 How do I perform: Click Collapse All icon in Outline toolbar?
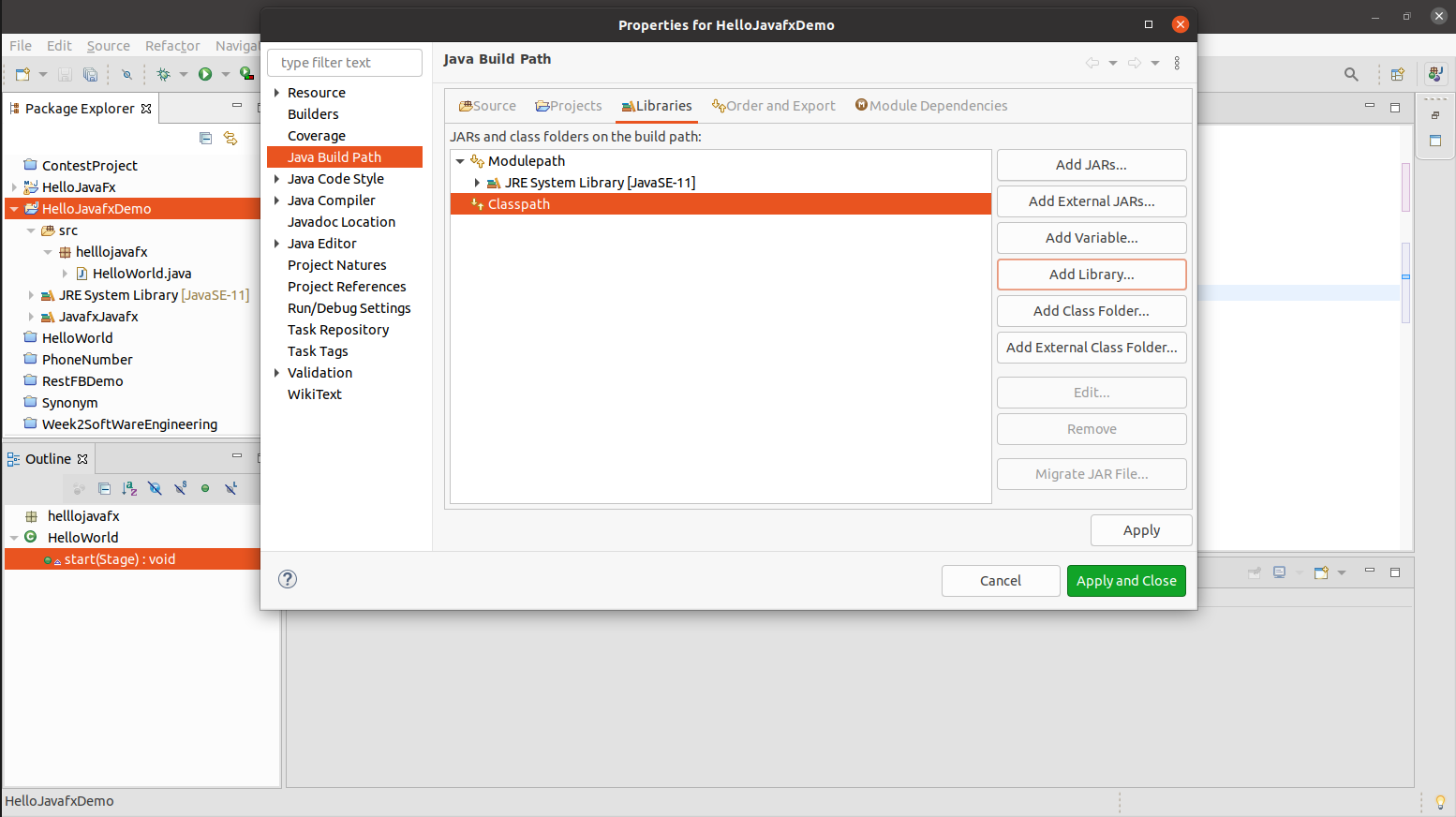[105, 488]
